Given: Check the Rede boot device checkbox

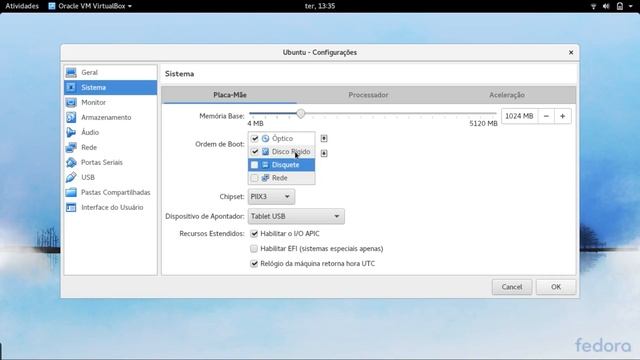Looking at the screenshot, I should click(255, 178).
